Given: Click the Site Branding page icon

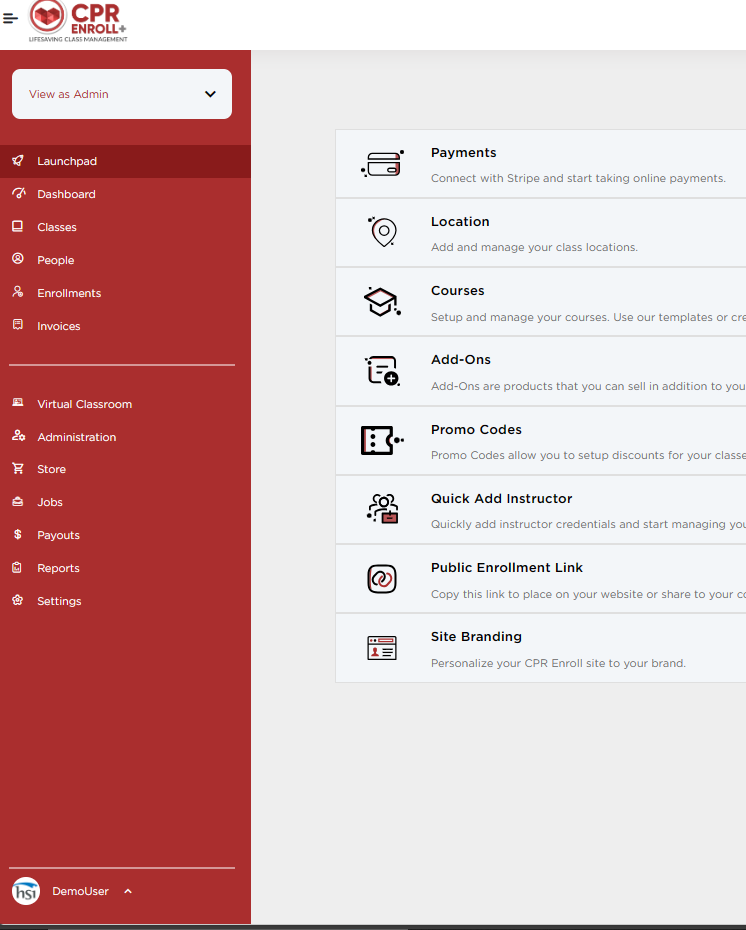Looking at the screenshot, I should pos(382,648).
